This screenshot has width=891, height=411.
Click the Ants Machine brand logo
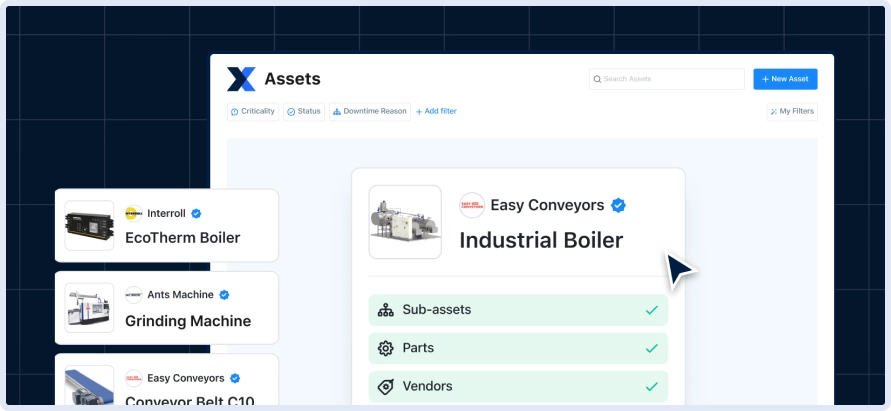[x=134, y=295]
